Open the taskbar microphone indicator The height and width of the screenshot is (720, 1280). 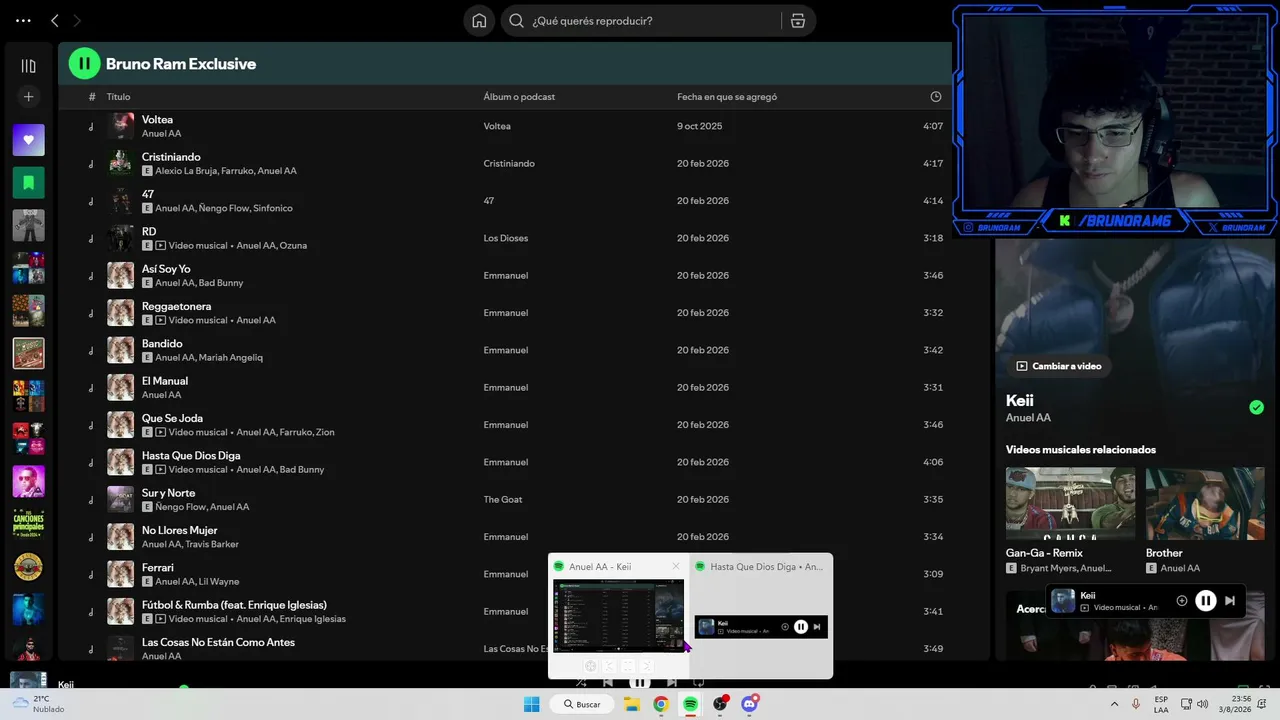(1136, 704)
